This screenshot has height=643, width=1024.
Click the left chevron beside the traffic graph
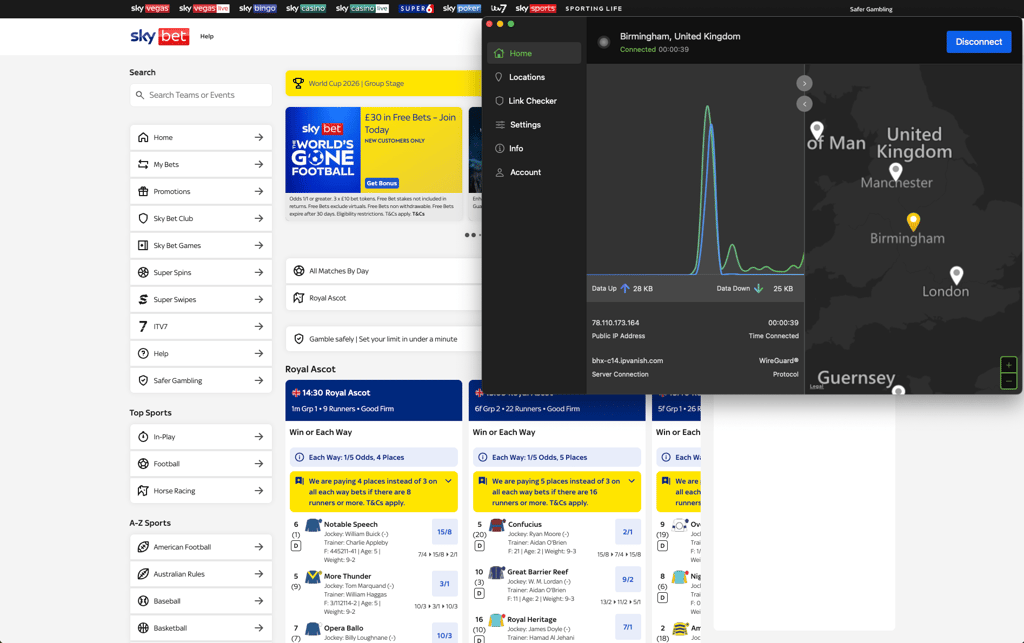(x=804, y=104)
